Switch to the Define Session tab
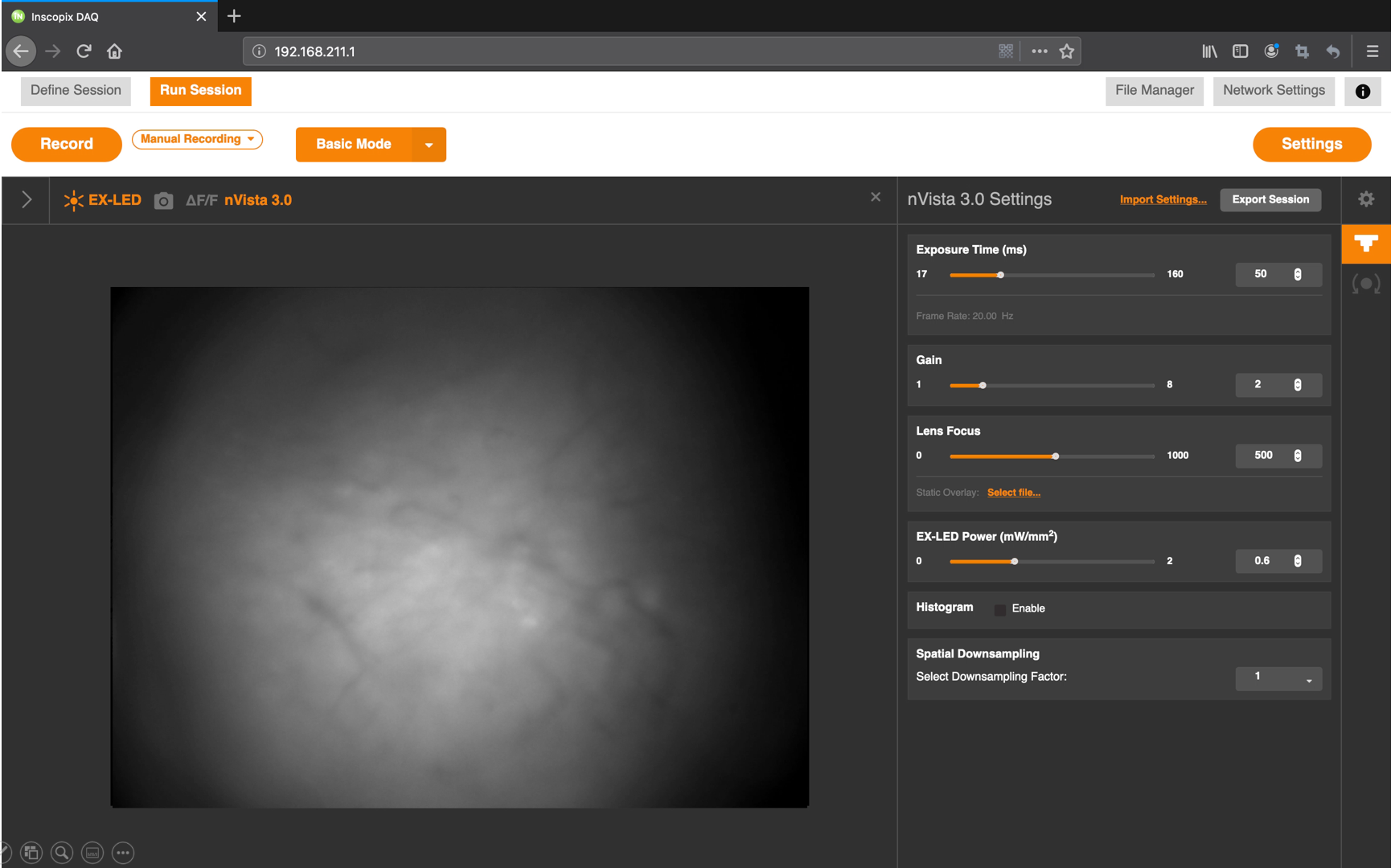Screen dimensions: 1395x868 76,91
